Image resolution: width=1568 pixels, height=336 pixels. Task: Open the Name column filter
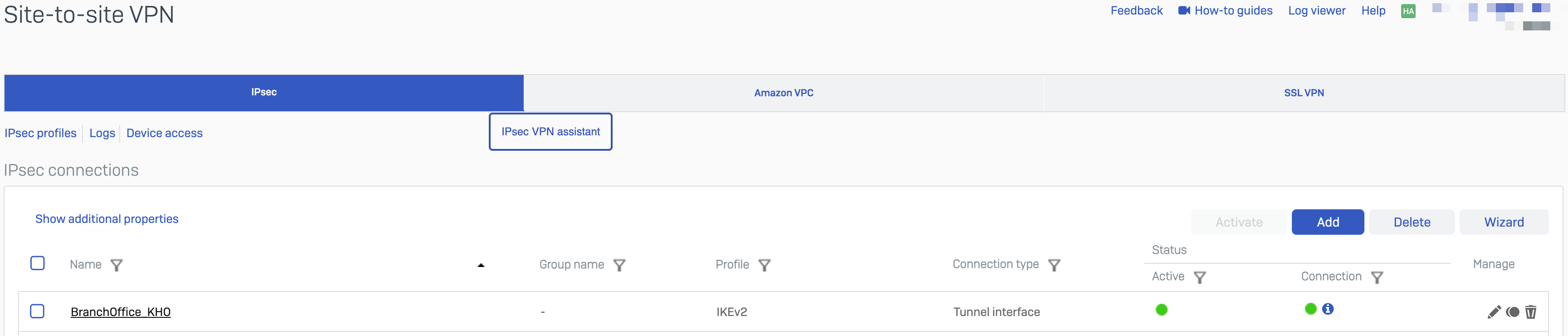coord(116,265)
